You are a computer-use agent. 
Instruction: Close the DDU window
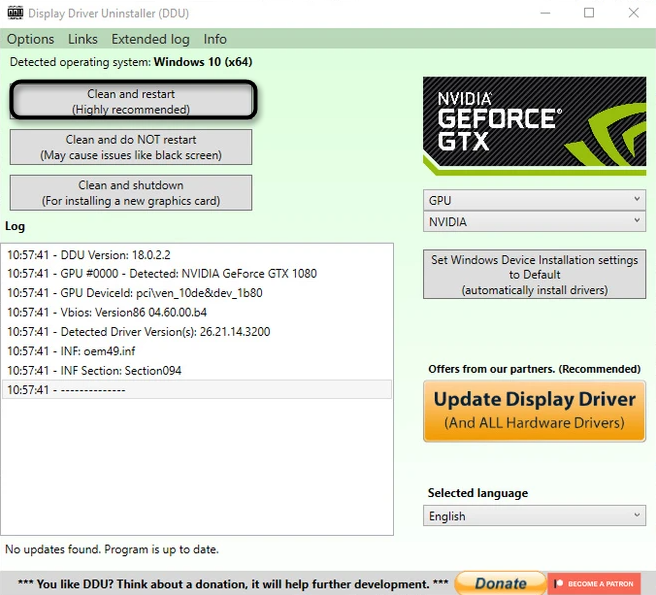tap(633, 13)
